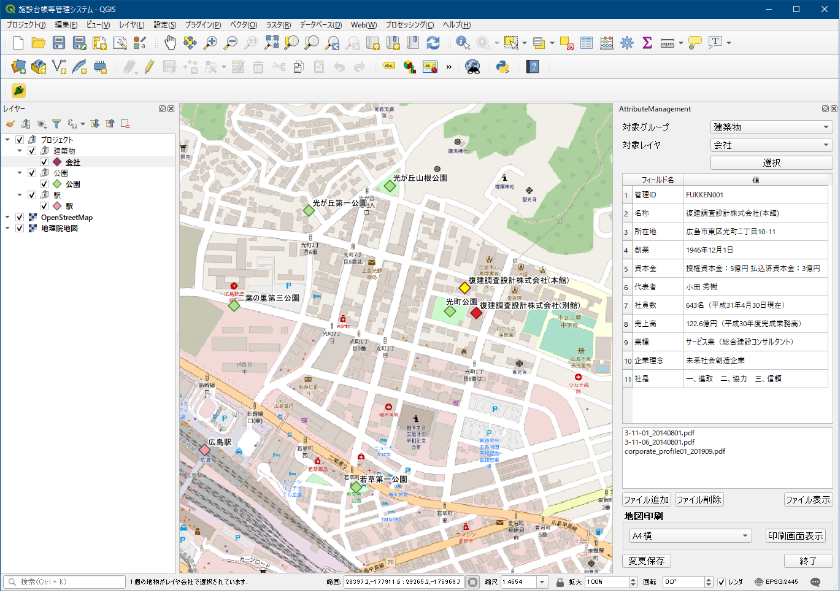Open the attribute table

click(587, 43)
